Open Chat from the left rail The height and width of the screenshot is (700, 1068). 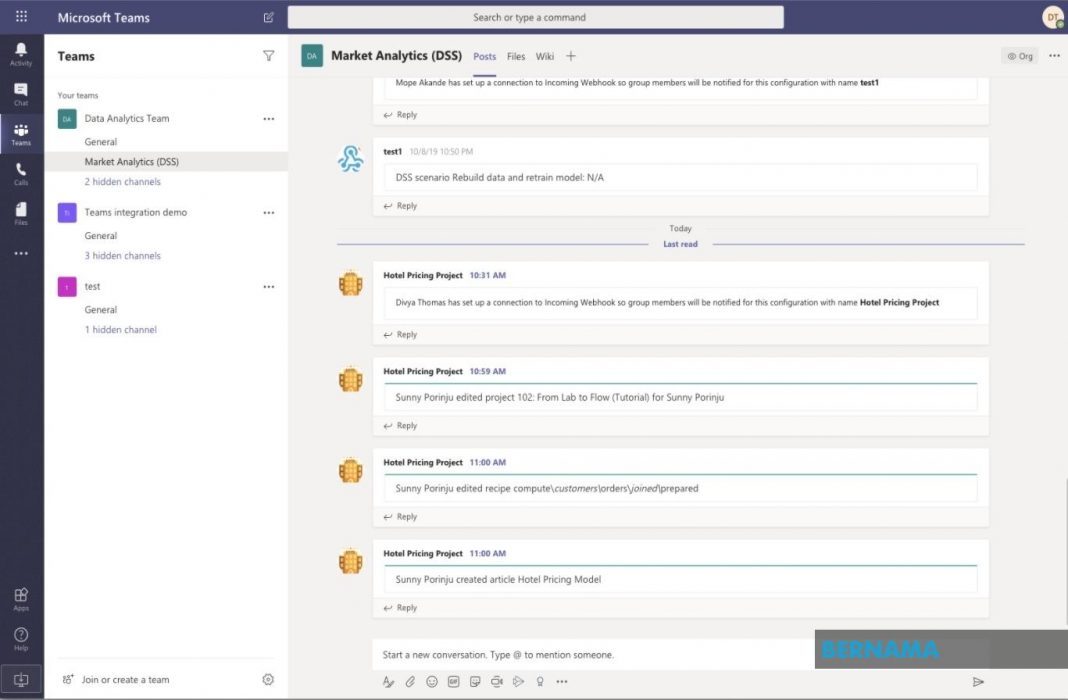tap(21, 93)
